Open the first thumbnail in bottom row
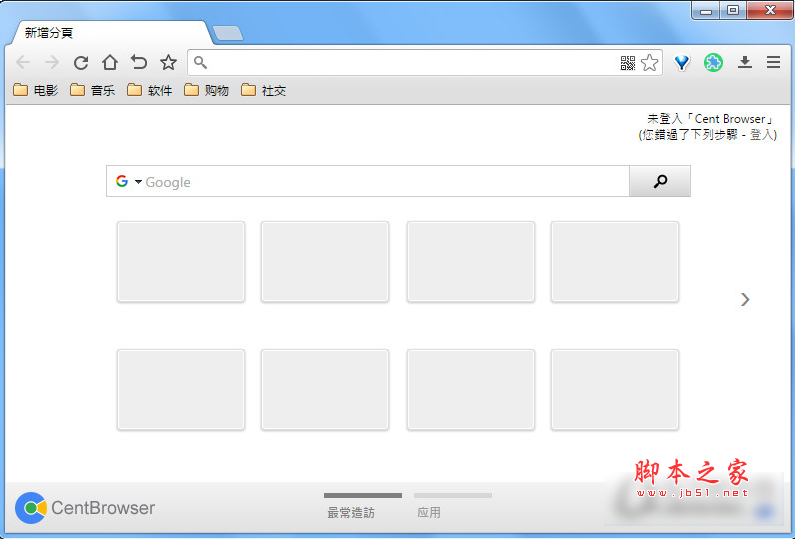 click(x=181, y=389)
